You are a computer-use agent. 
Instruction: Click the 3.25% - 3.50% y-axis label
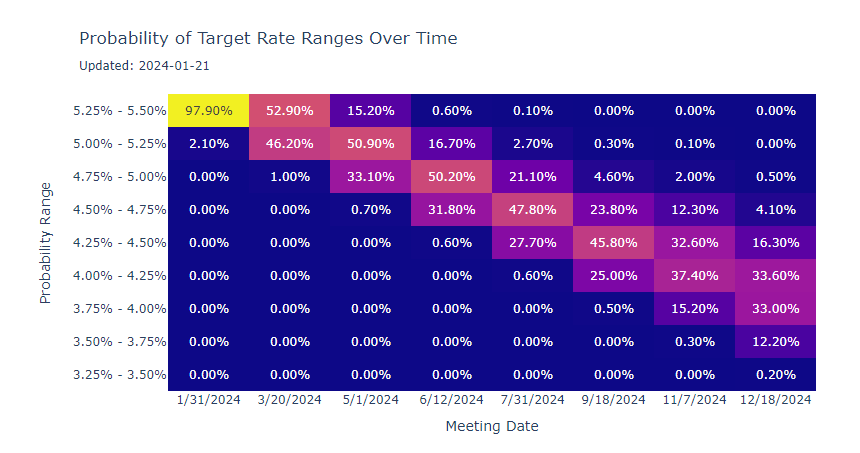click(x=119, y=375)
